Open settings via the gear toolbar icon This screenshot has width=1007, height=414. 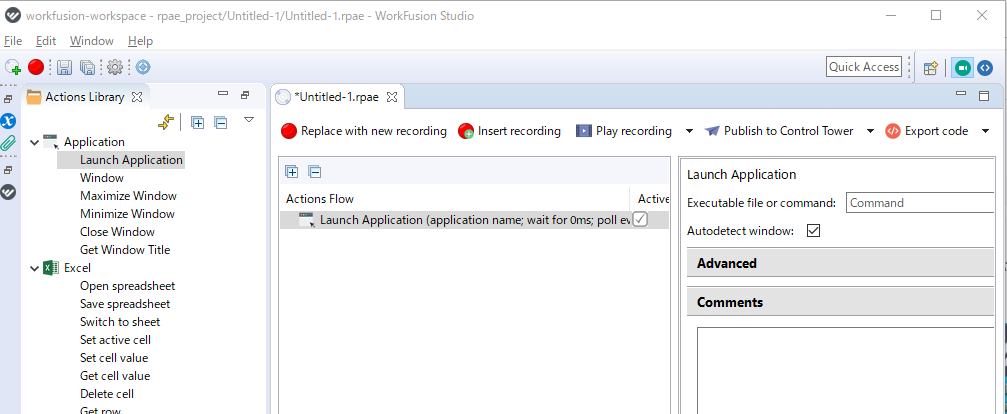point(115,67)
